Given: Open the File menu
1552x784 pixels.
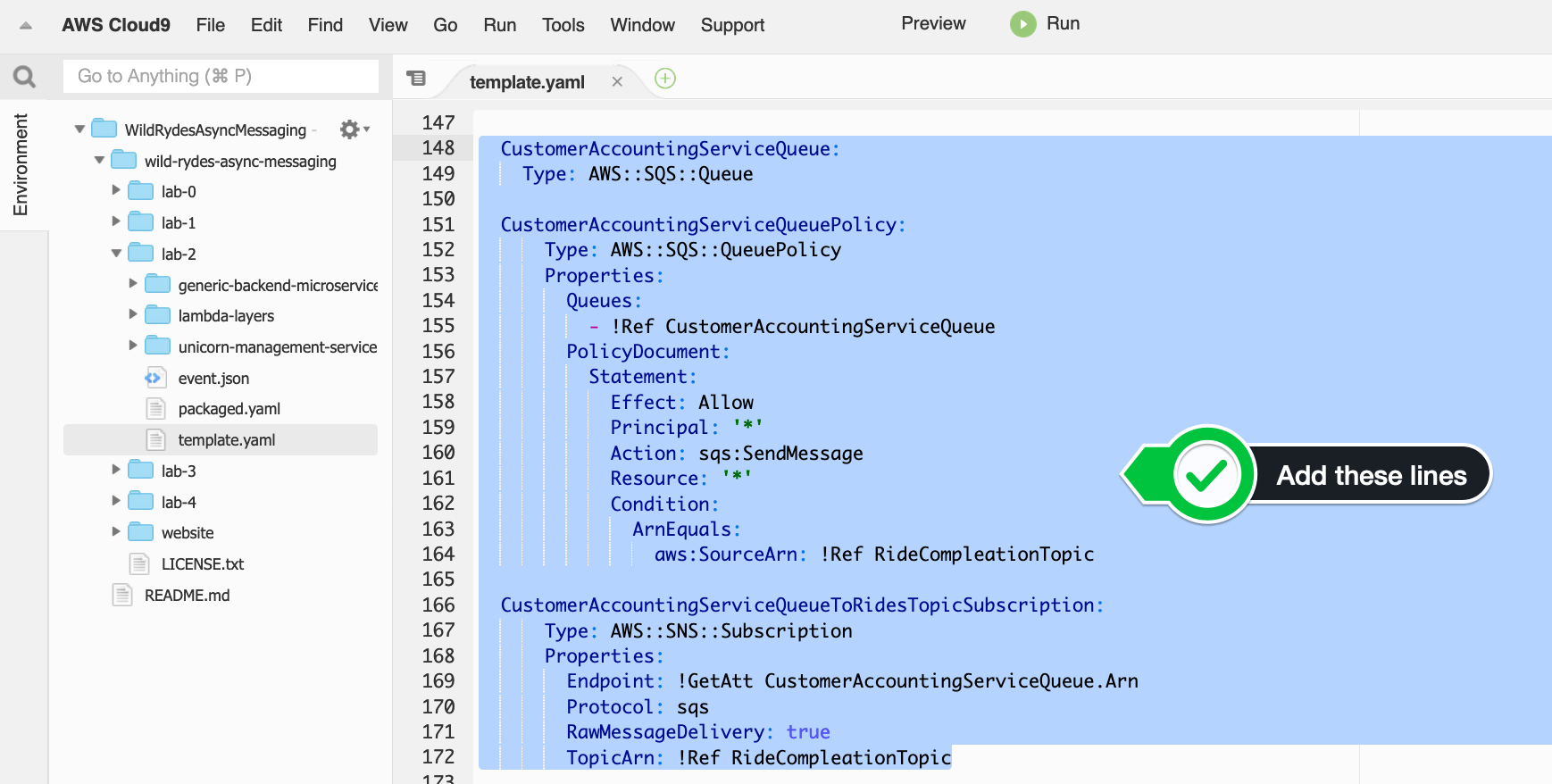Looking at the screenshot, I should 211,25.
